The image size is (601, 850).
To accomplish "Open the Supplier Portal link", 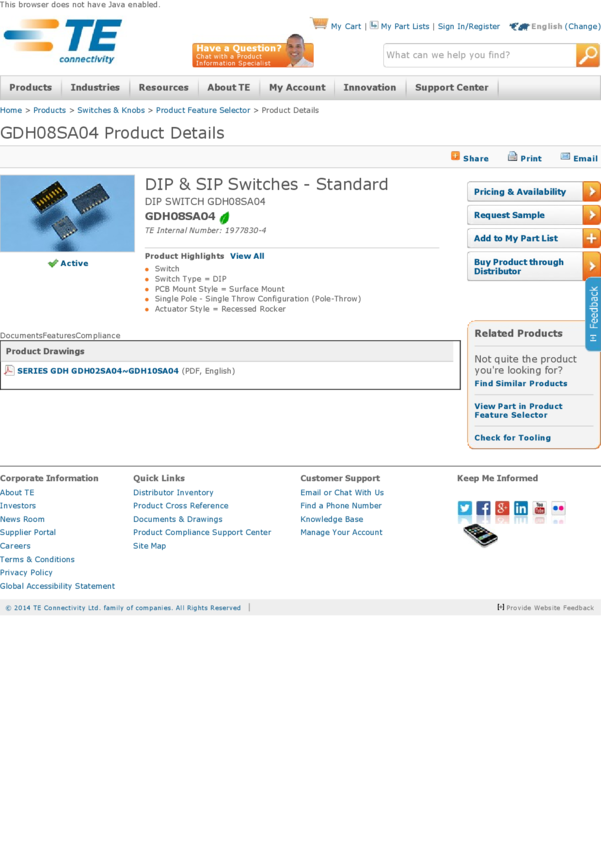I will [x=28, y=532].
